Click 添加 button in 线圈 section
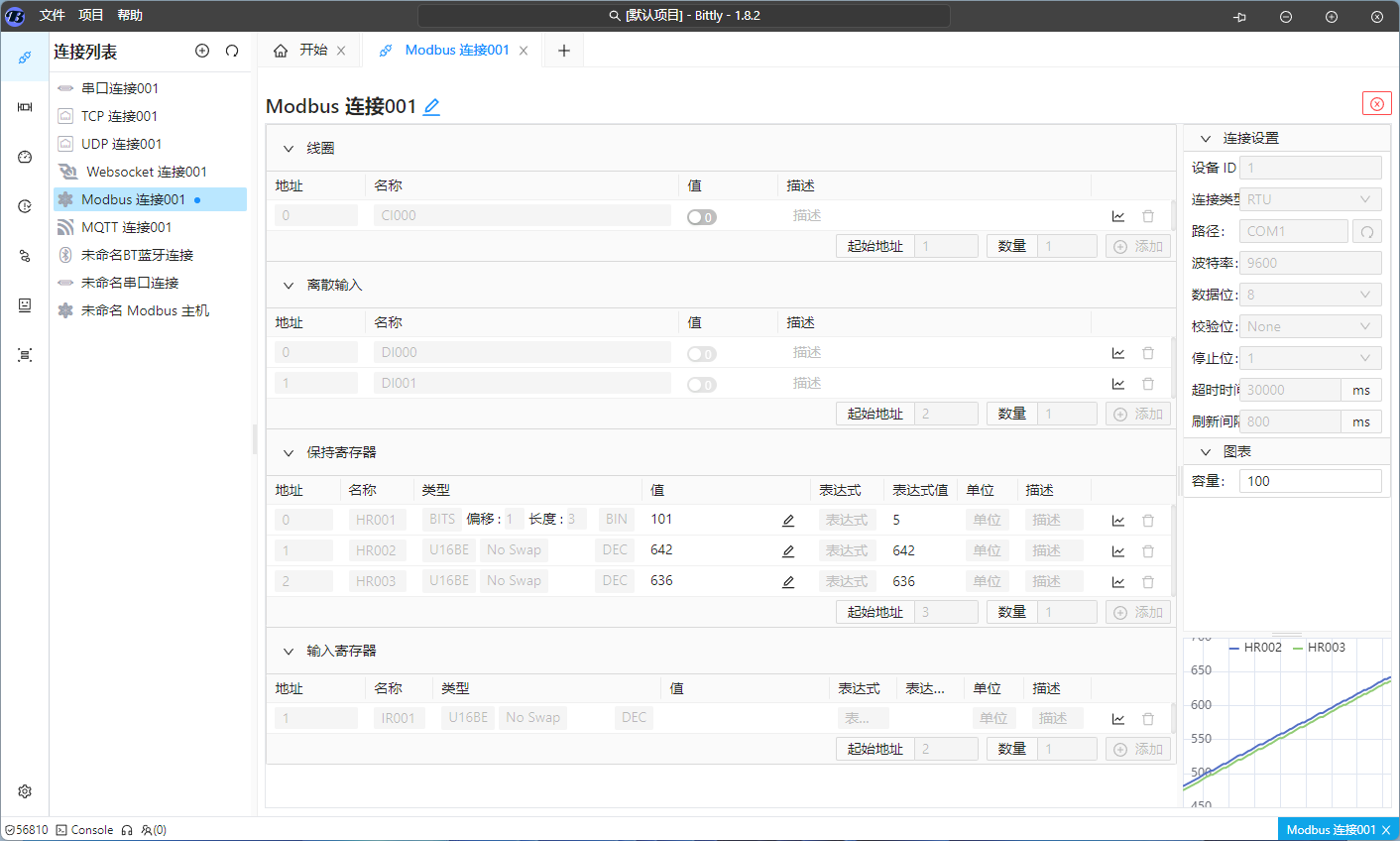Image resolution: width=1400 pixels, height=841 pixels. point(1138,246)
